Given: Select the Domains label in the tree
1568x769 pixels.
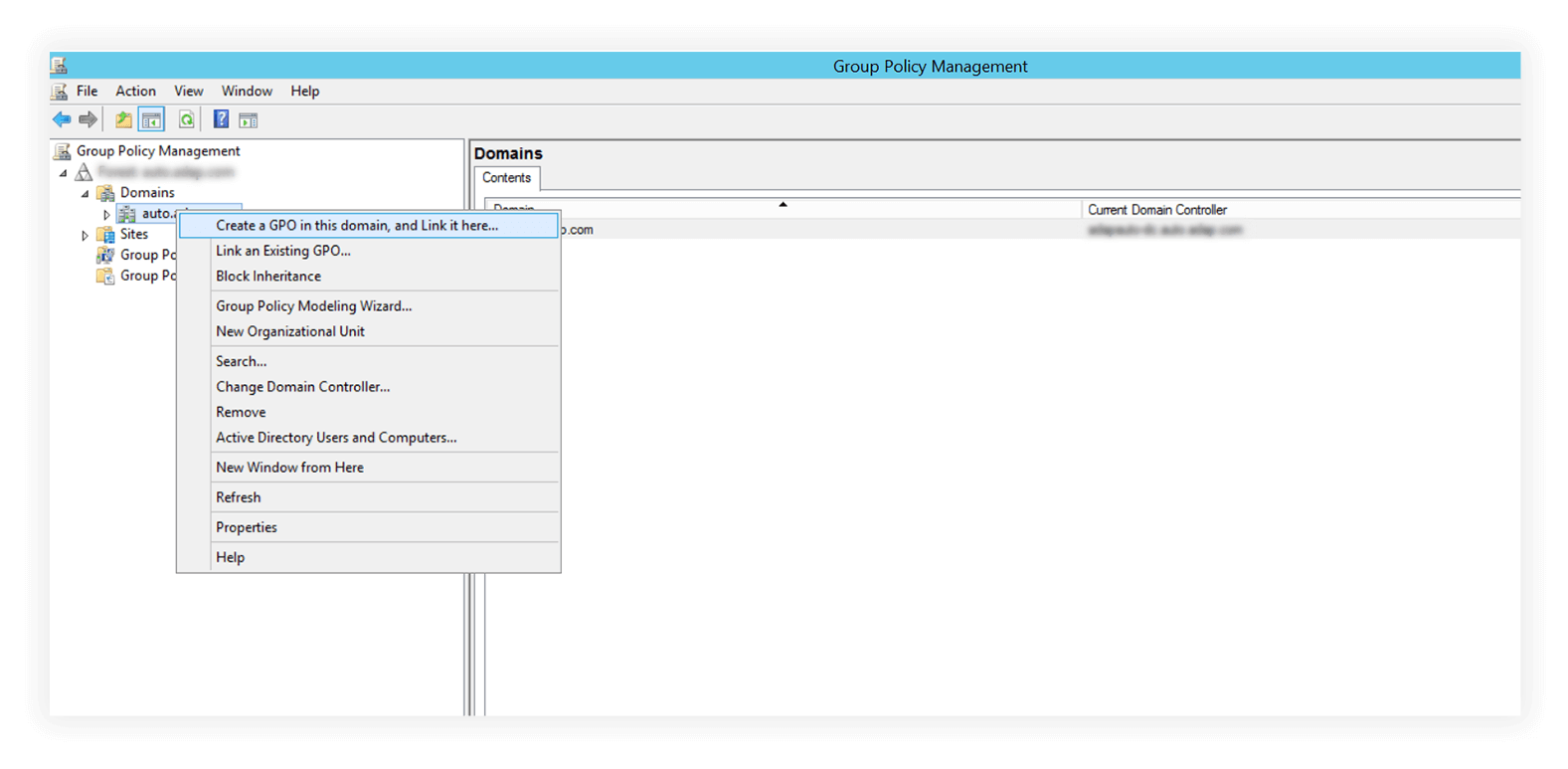Looking at the screenshot, I should (147, 193).
